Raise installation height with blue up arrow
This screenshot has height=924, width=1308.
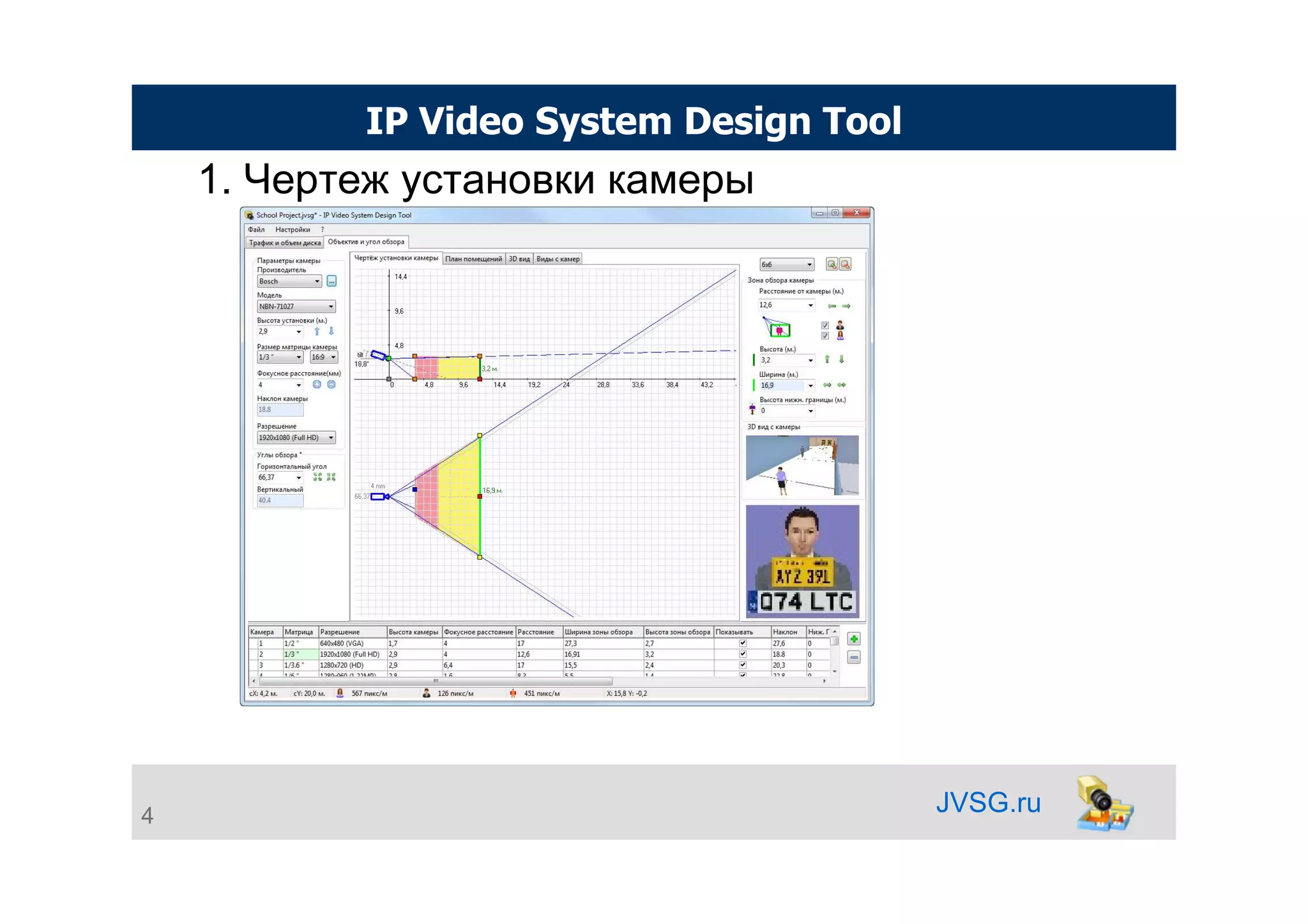317,331
